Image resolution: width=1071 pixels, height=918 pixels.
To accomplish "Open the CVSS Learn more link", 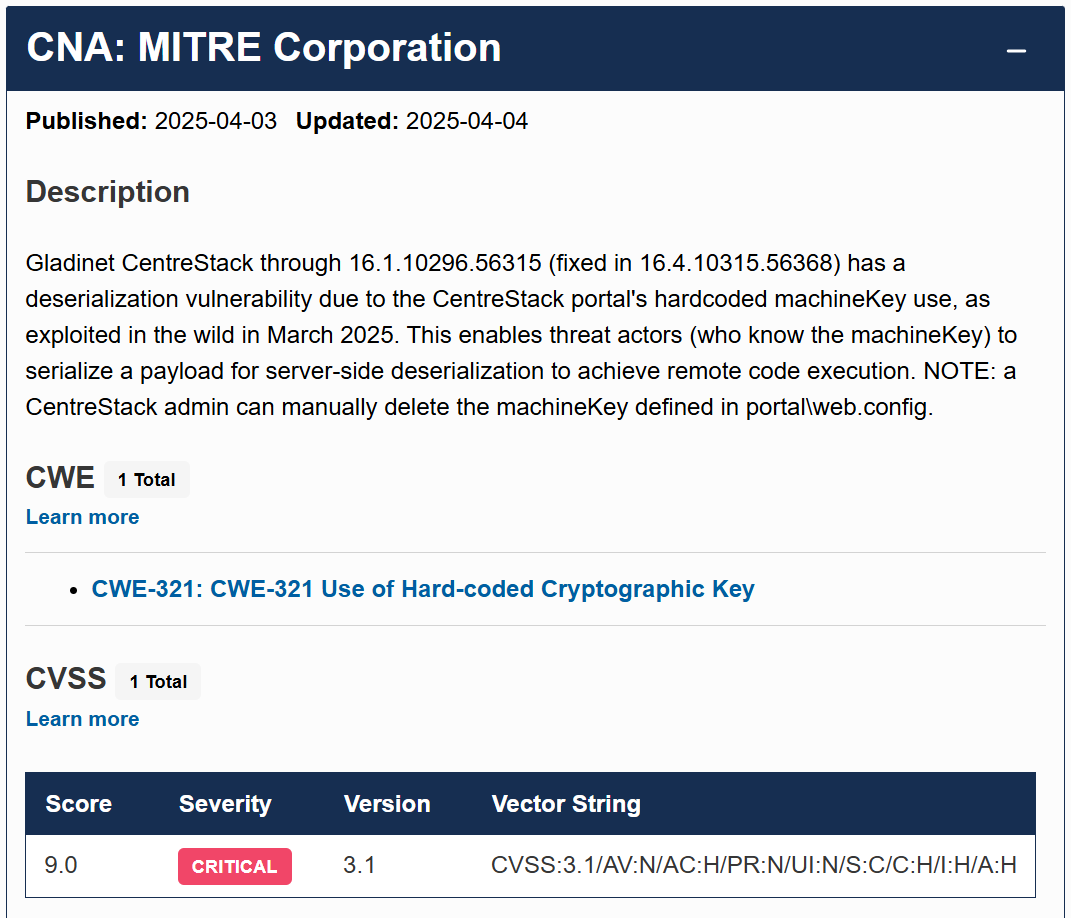I will point(82,719).
